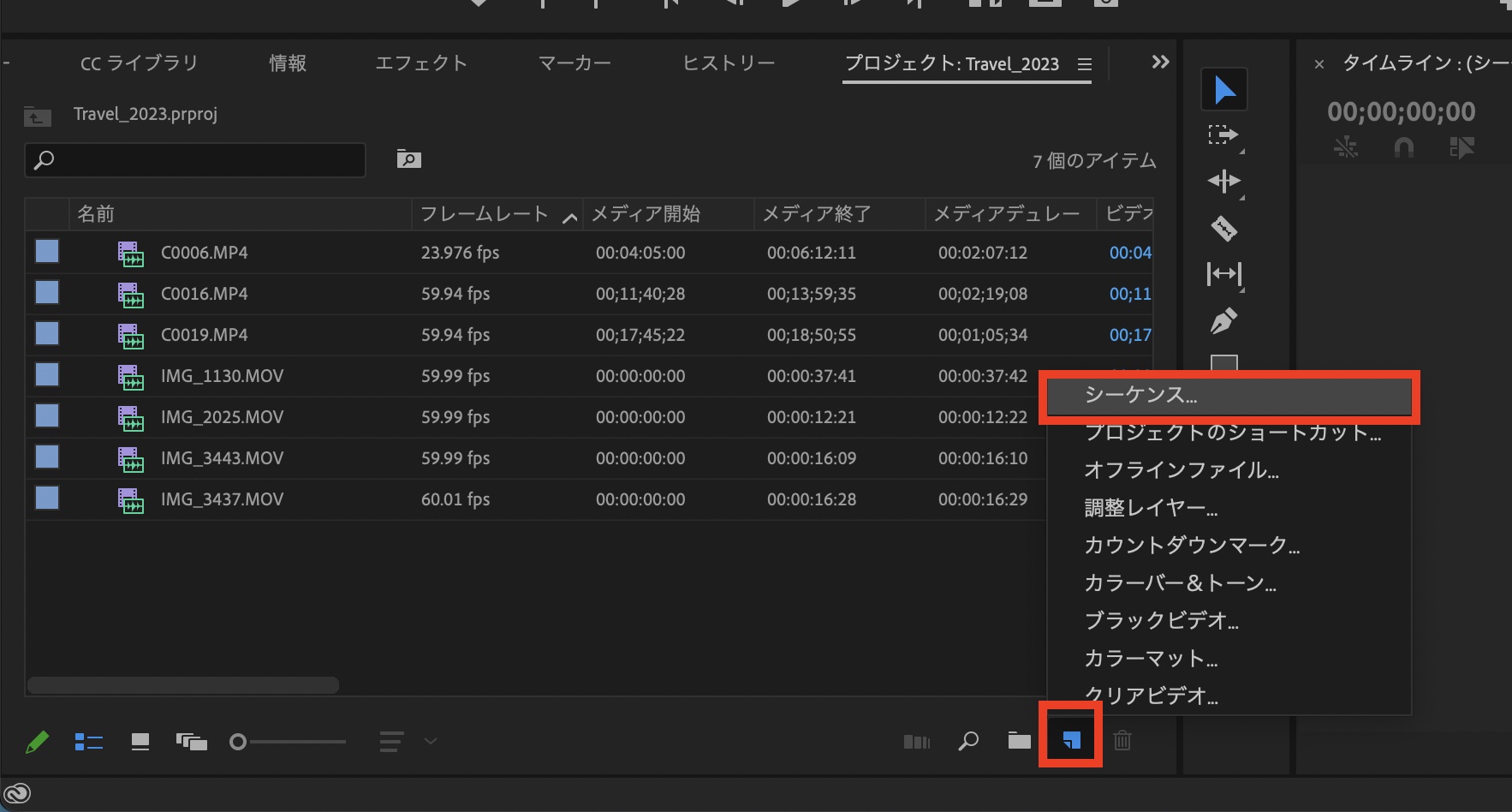This screenshot has width=1512, height=812.
Task: Choose カウントダウンマーク... menu item
Action: click(x=1229, y=546)
